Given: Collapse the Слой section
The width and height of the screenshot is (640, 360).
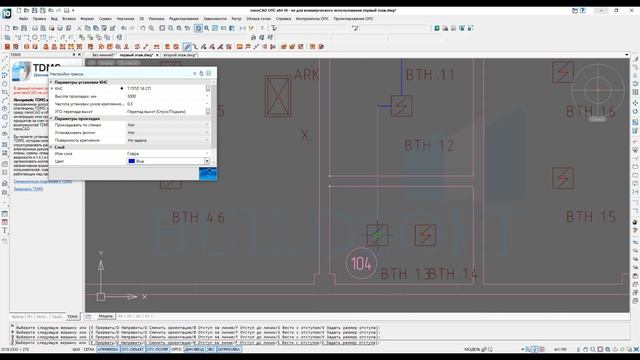Looking at the screenshot, I should pyautogui.click(x=51, y=147).
